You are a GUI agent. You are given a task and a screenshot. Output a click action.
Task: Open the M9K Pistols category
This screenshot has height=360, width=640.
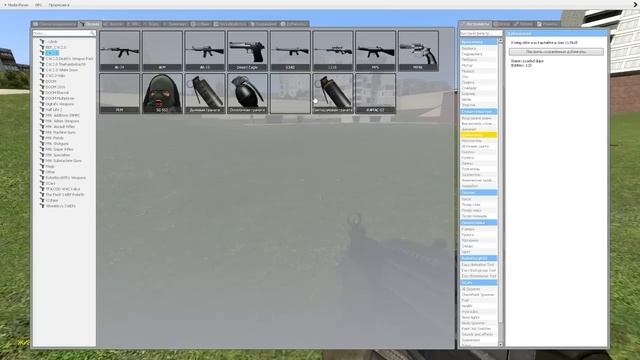(54, 138)
